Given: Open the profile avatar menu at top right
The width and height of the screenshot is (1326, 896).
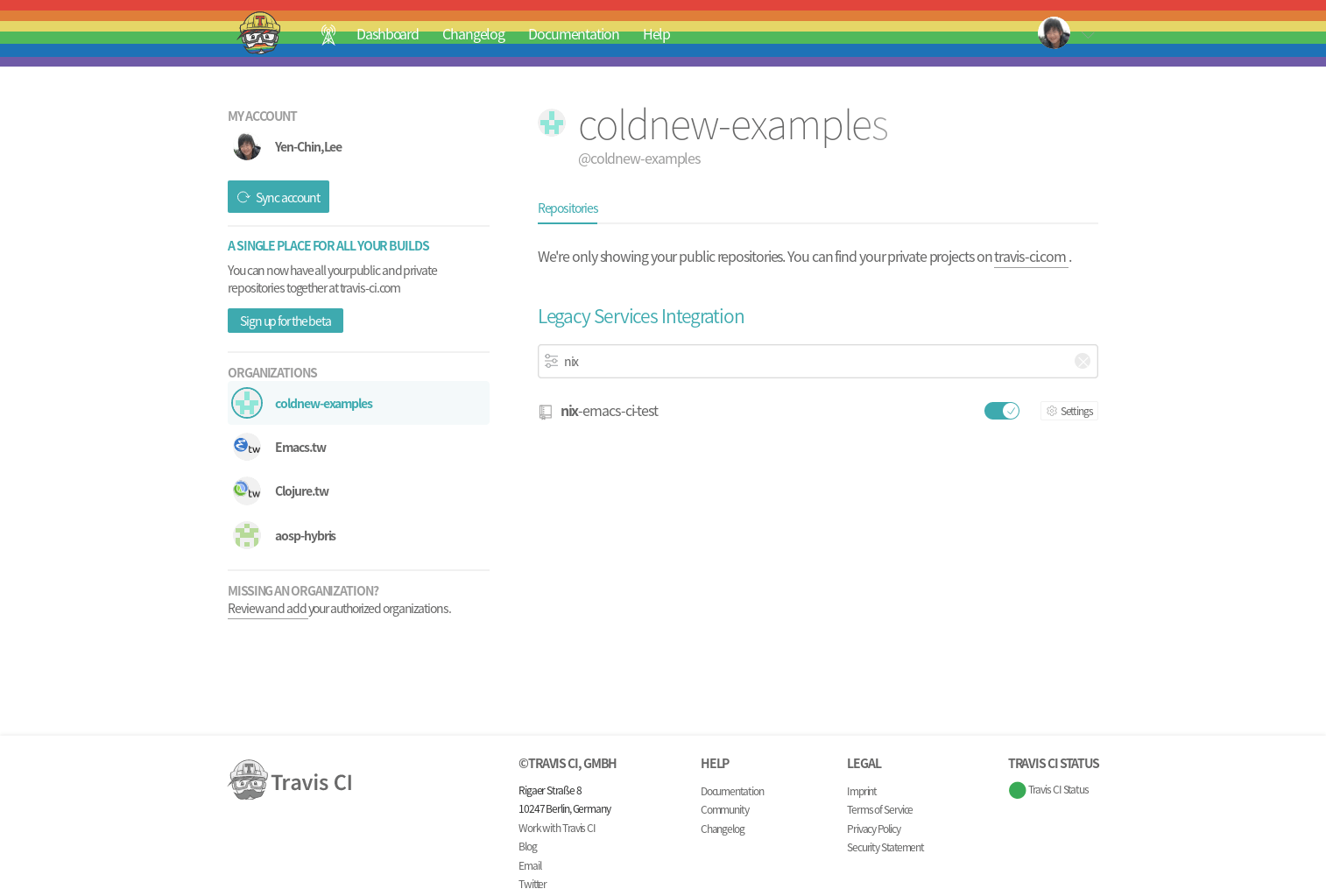Looking at the screenshot, I should click(x=1054, y=33).
